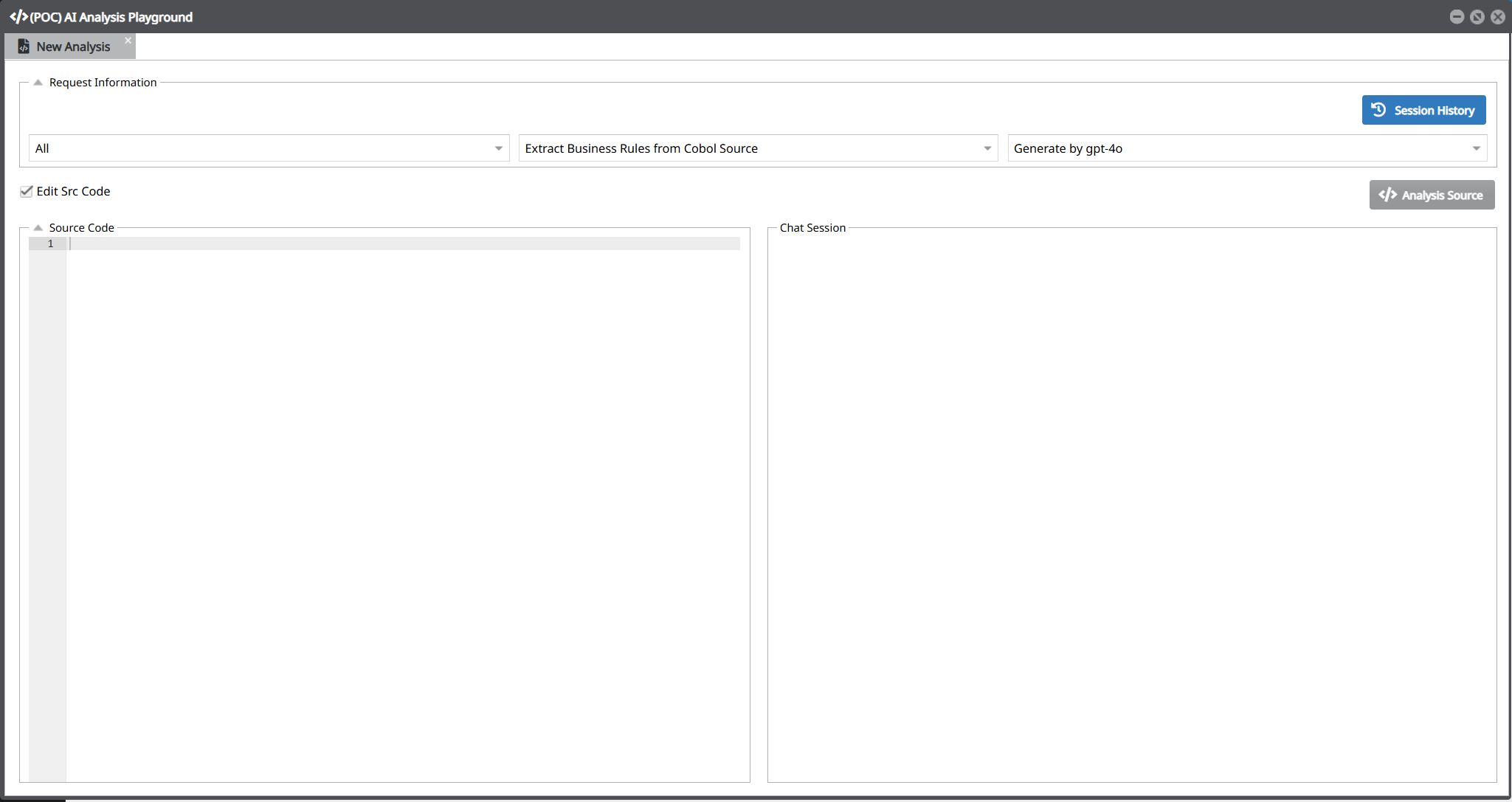Collapse the Source Code section
1512x802 pixels.
pos(38,228)
